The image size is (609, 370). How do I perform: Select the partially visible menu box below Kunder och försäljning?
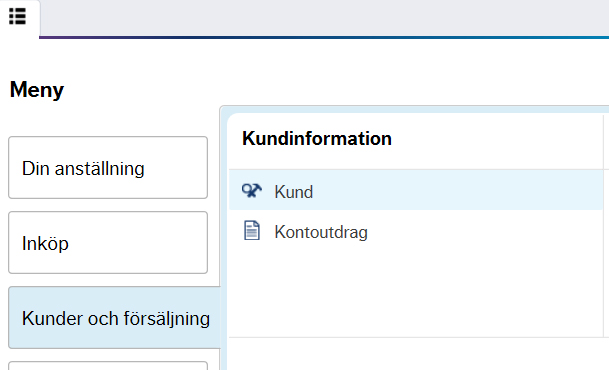pyautogui.click(x=108, y=366)
